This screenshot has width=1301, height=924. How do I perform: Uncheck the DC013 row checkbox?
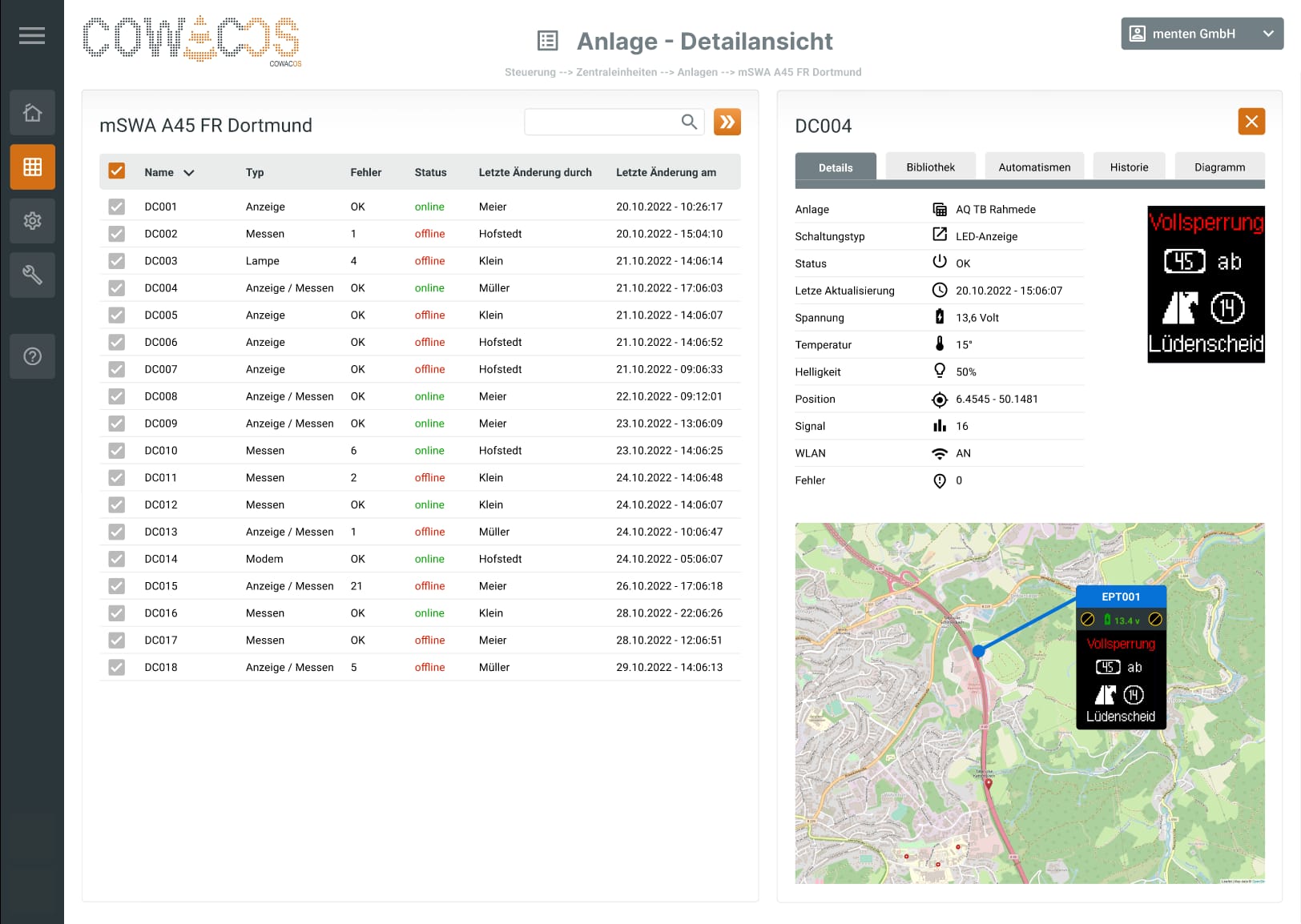point(117,532)
